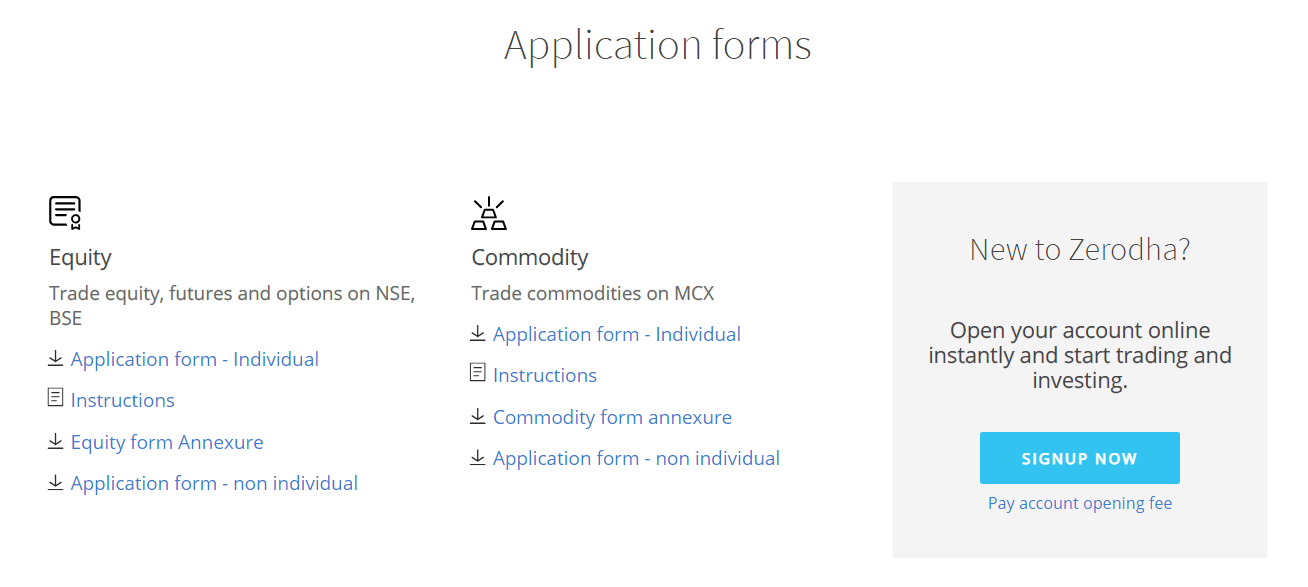This screenshot has width=1308, height=587.
Task: Click the Commodity gold bars icon
Action: coord(488,214)
